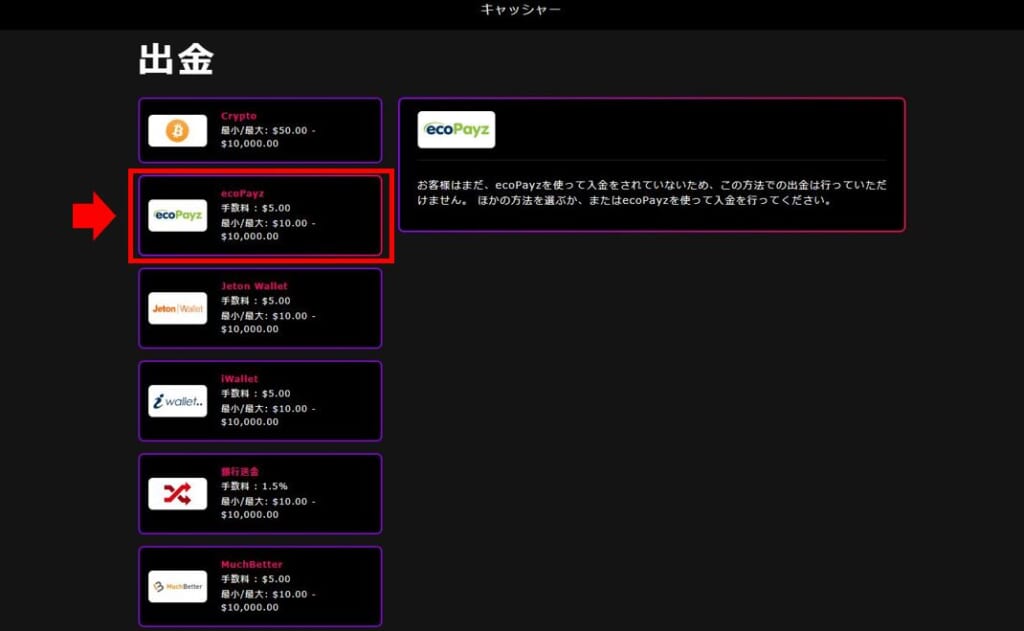Click Crypto limits $50.00 - $10,000.00 text

[268, 137]
